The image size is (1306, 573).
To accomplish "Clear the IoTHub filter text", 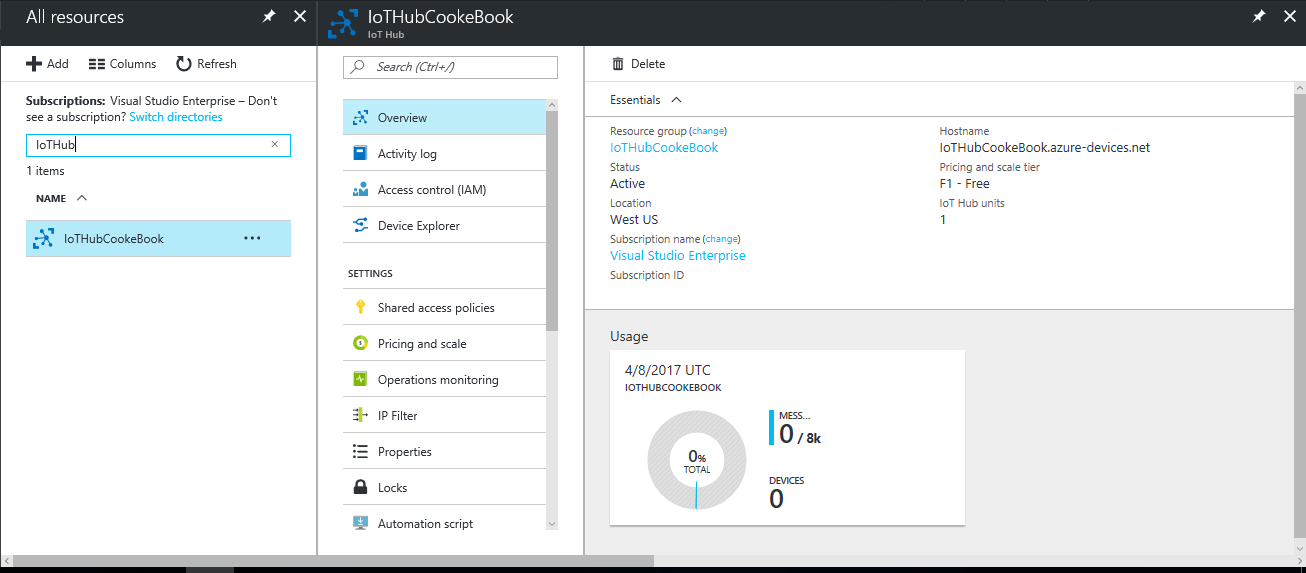I will [275, 145].
